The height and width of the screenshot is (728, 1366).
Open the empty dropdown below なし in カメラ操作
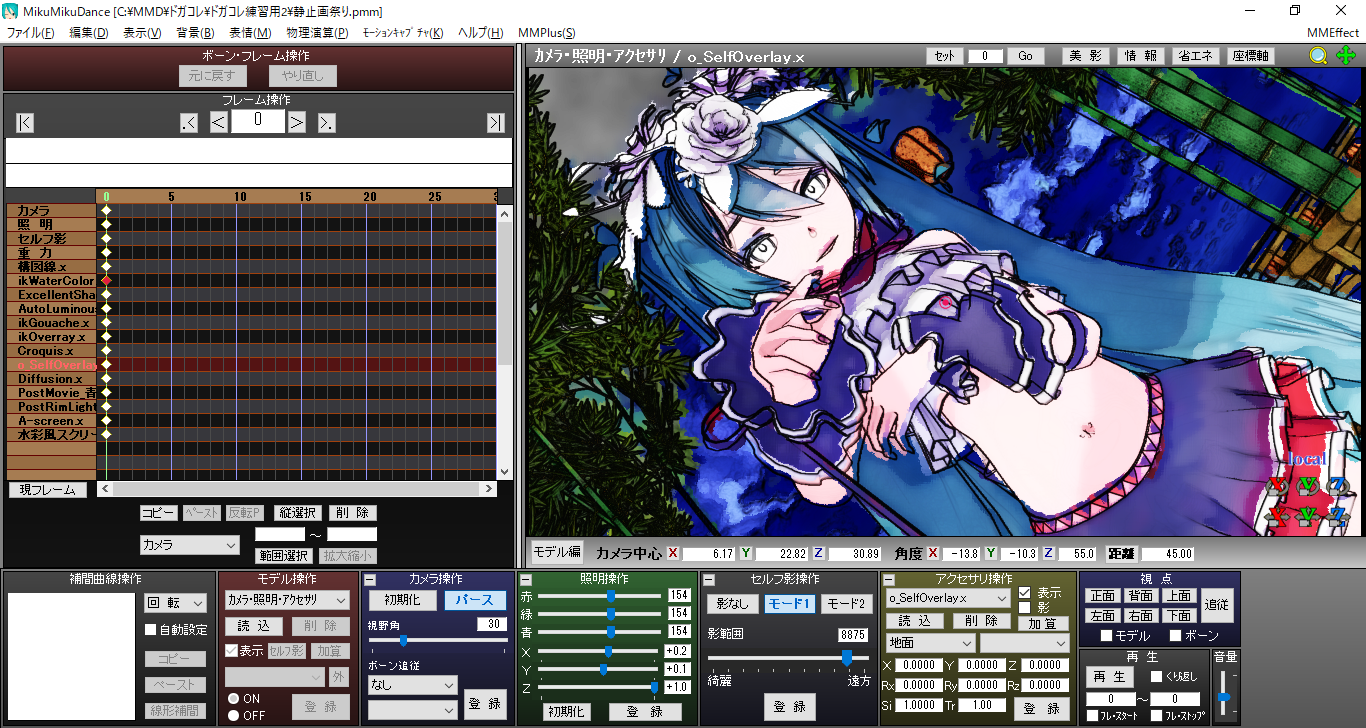tap(412, 709)
